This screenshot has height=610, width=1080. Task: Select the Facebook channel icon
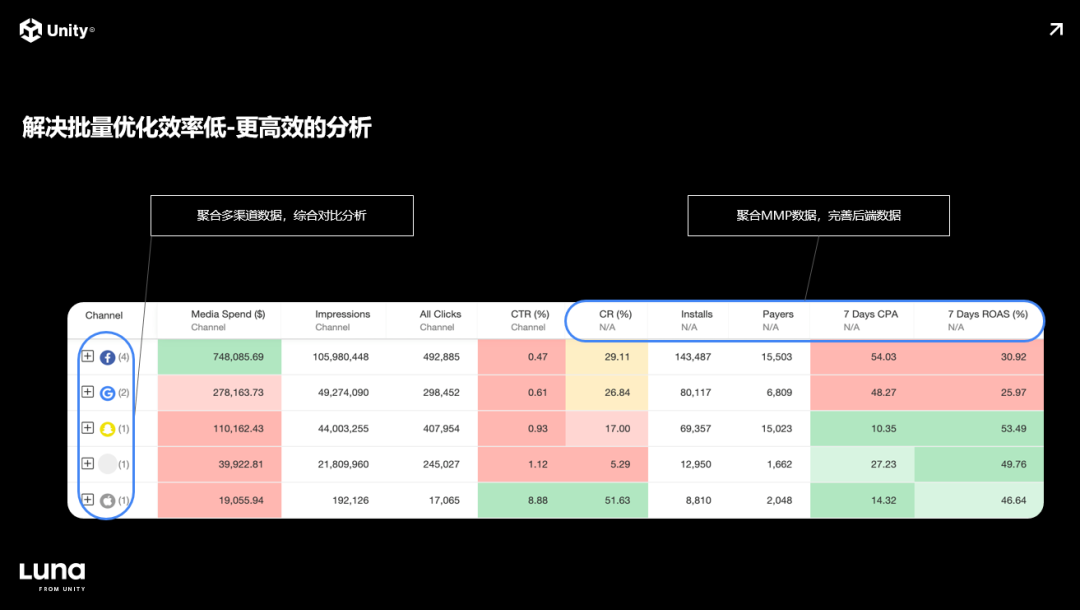107,356
